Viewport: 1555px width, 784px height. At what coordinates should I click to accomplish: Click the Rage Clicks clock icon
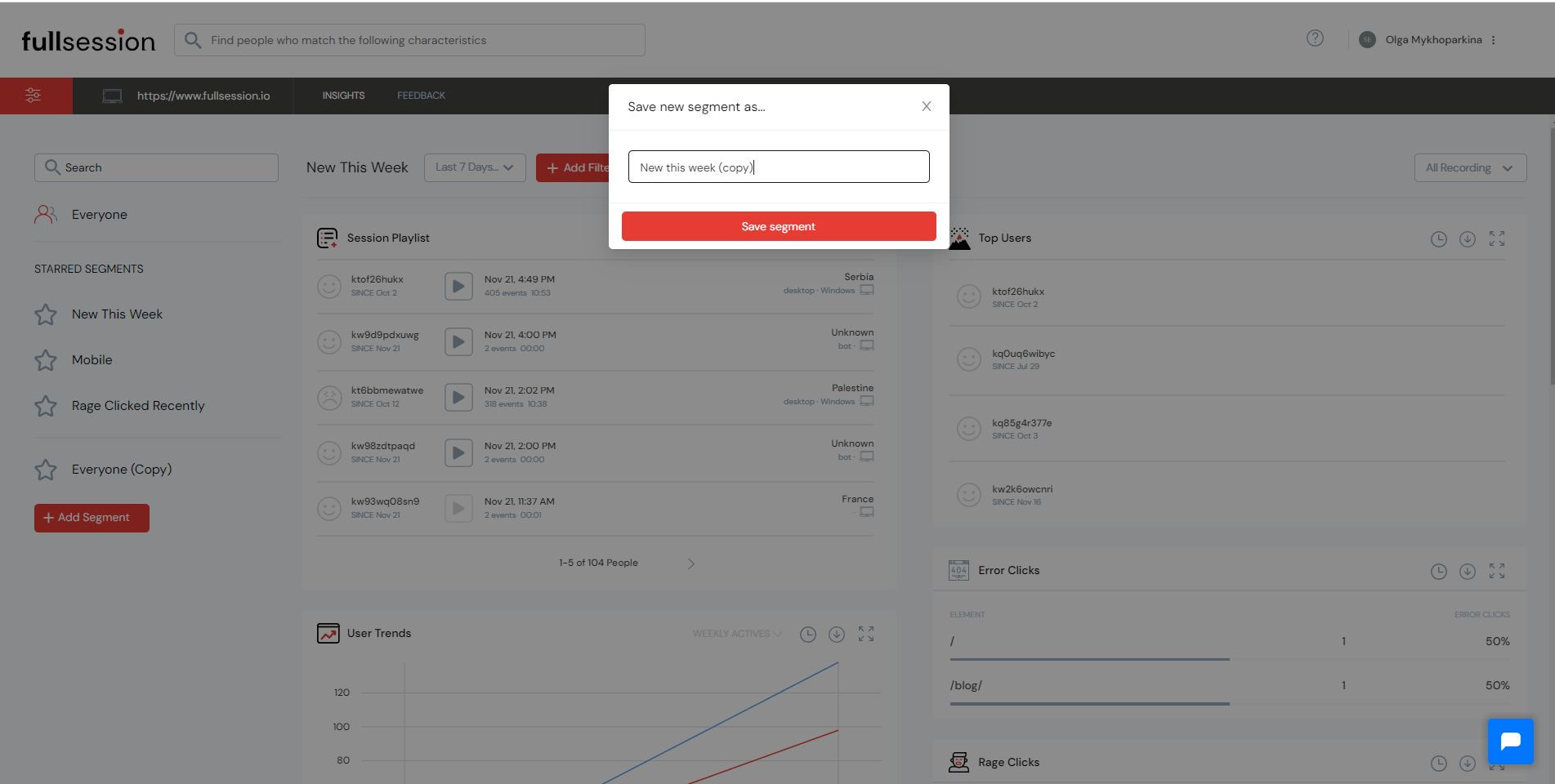click(1439, 764)
